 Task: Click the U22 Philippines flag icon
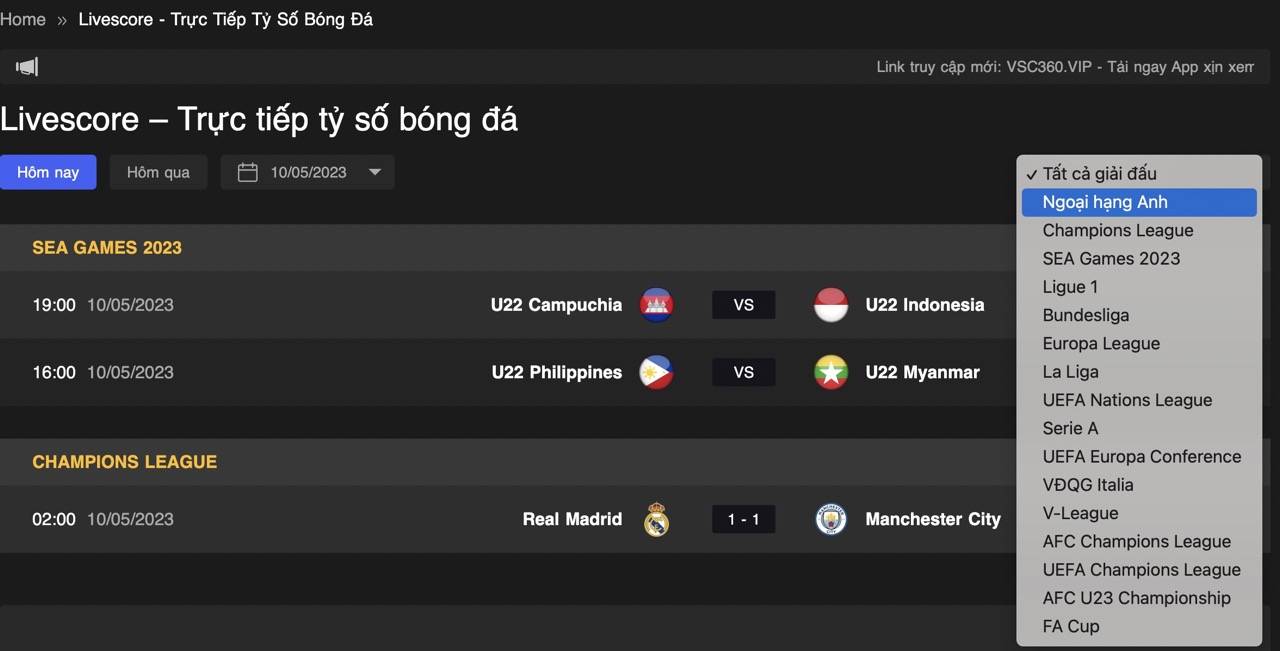pyautogui.click(x=656, y=372)
